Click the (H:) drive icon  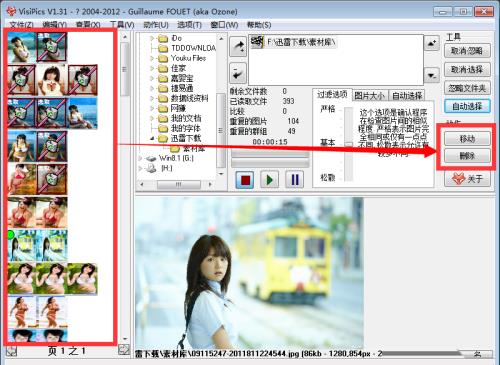(151, 168)
